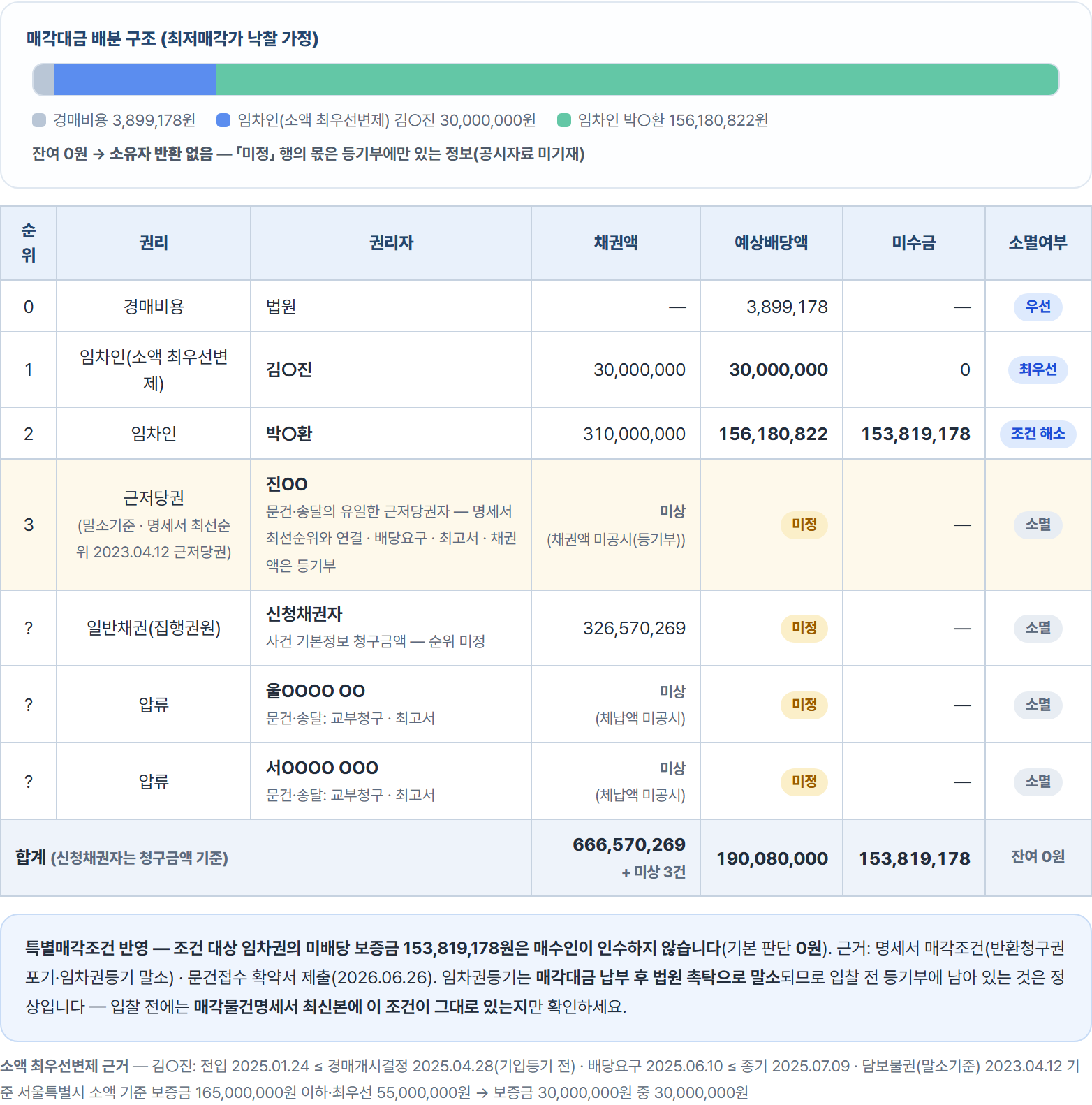Viewport: 1092px width, 1105px height.
Task: Select the blue segment of distribution bar
Action: [x=135, y=80]
